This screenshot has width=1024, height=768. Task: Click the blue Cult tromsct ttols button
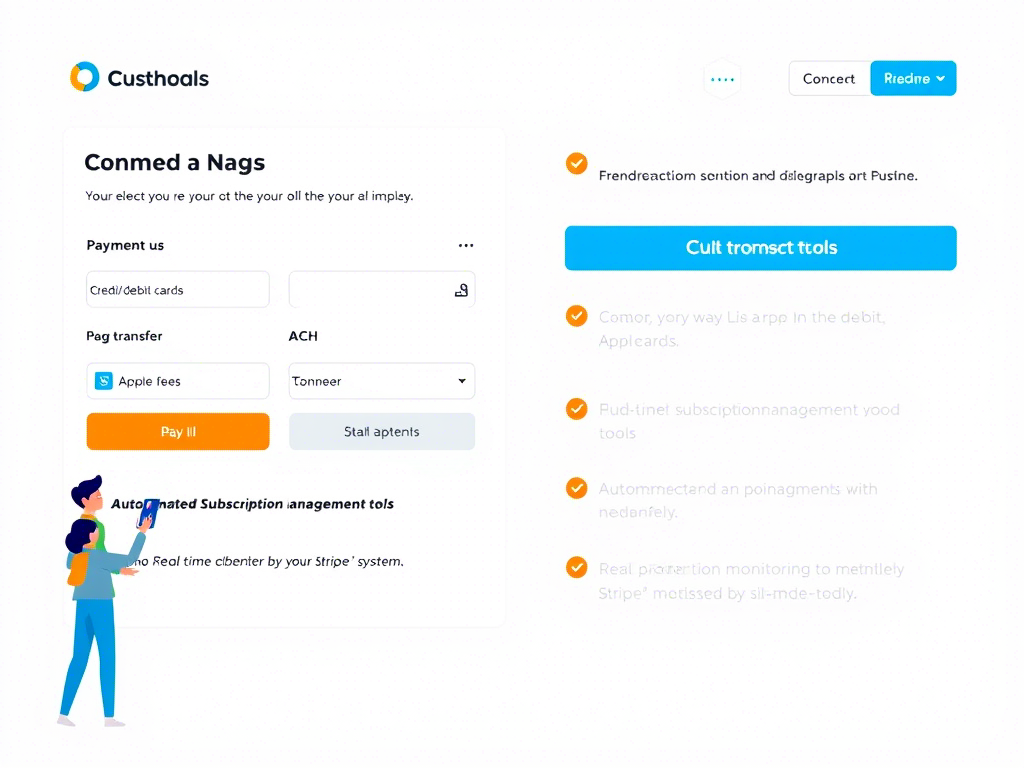761,248
